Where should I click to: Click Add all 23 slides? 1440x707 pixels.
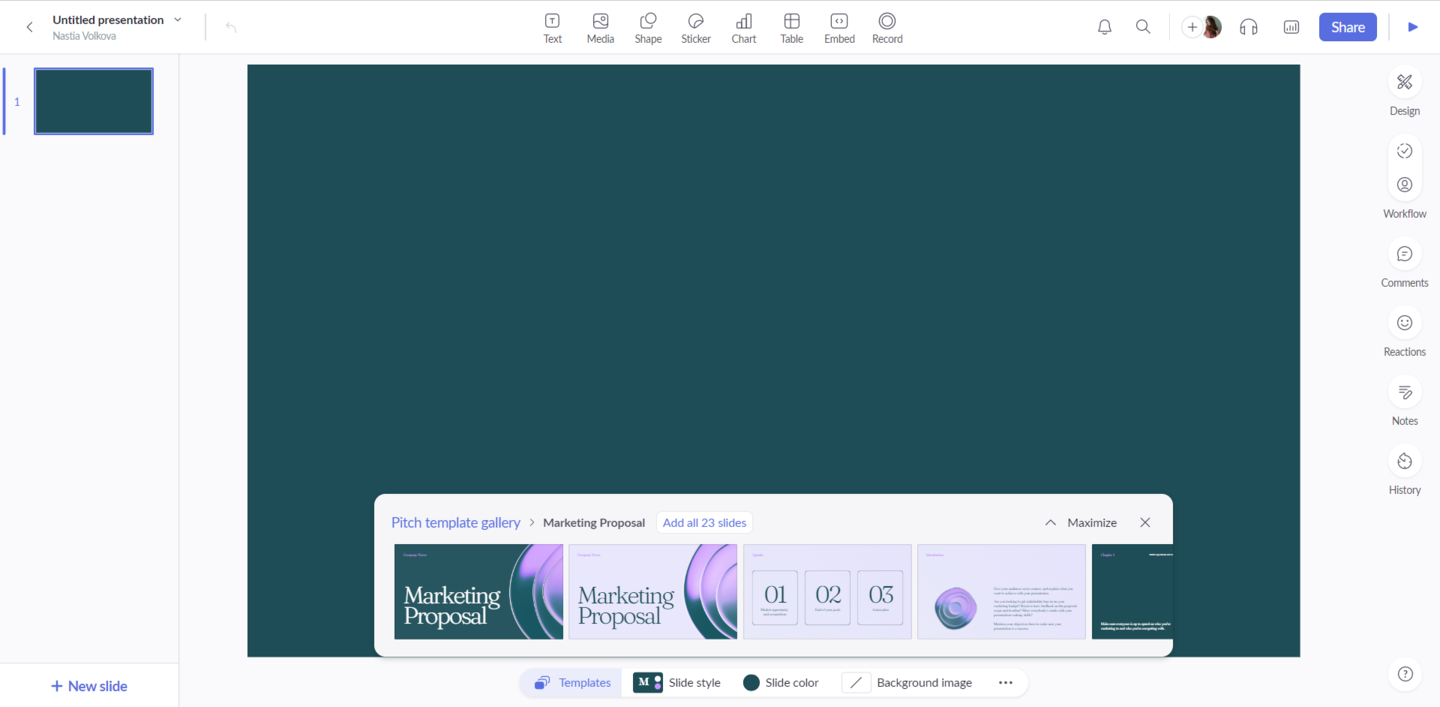point(704,523)
